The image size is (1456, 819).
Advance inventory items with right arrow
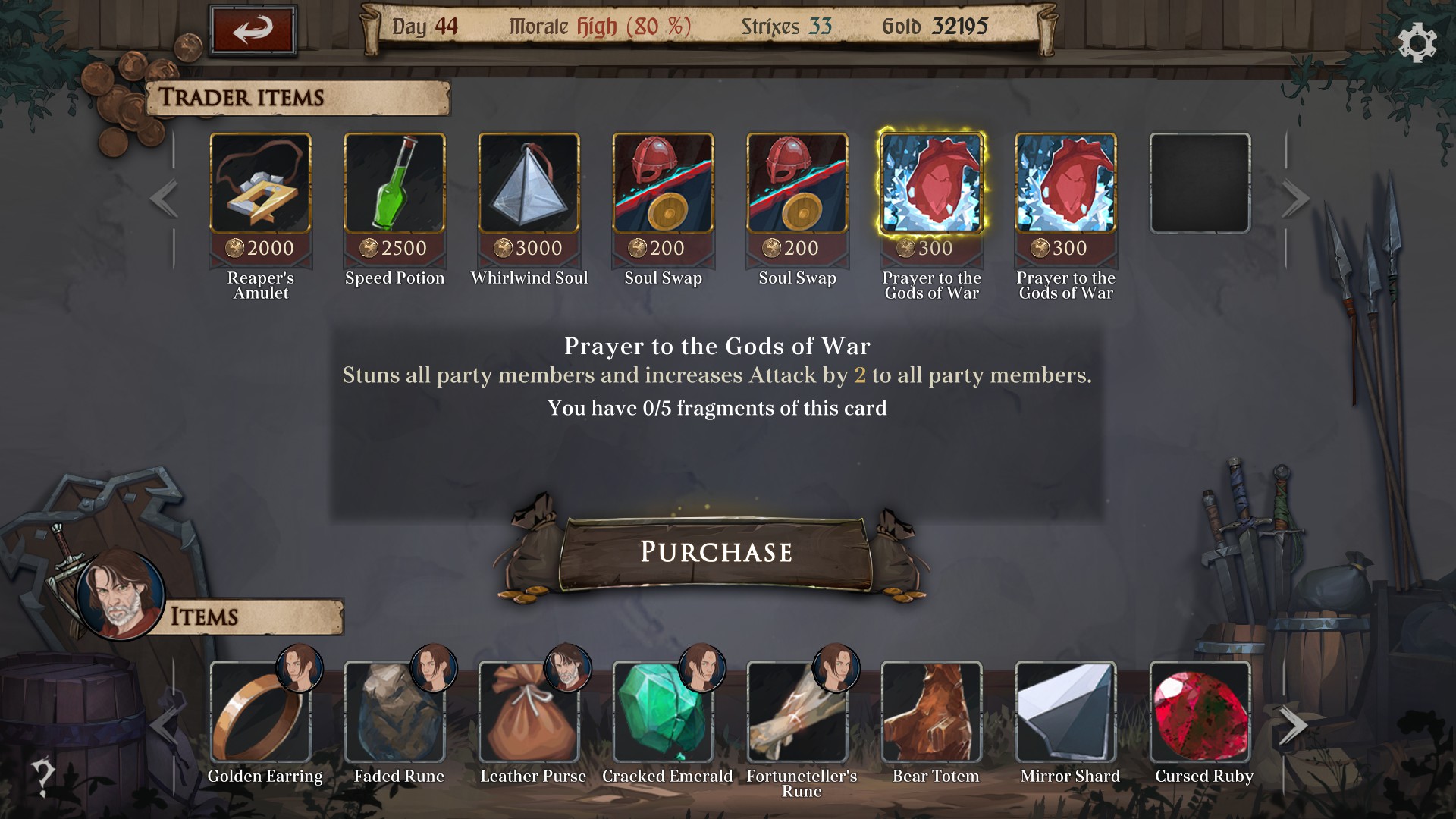1294,726
